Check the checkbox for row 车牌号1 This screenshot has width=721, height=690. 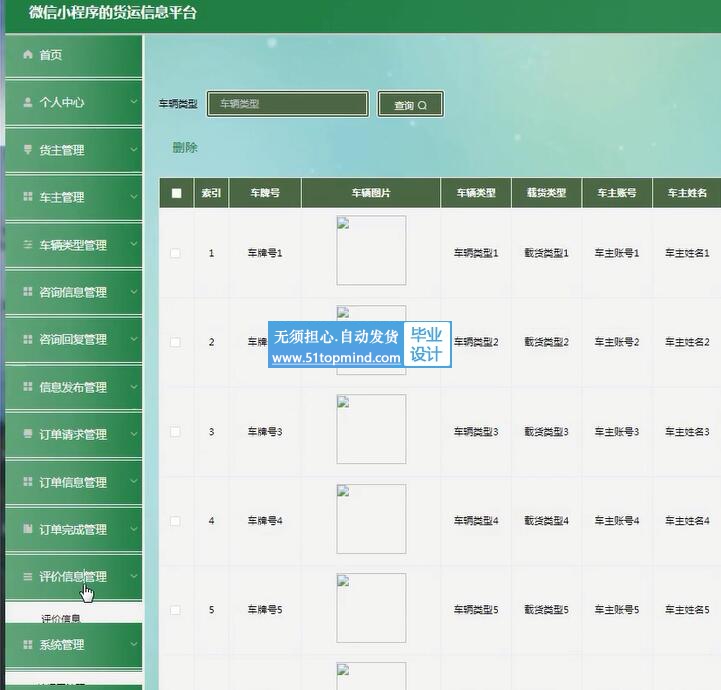[175, 253]
